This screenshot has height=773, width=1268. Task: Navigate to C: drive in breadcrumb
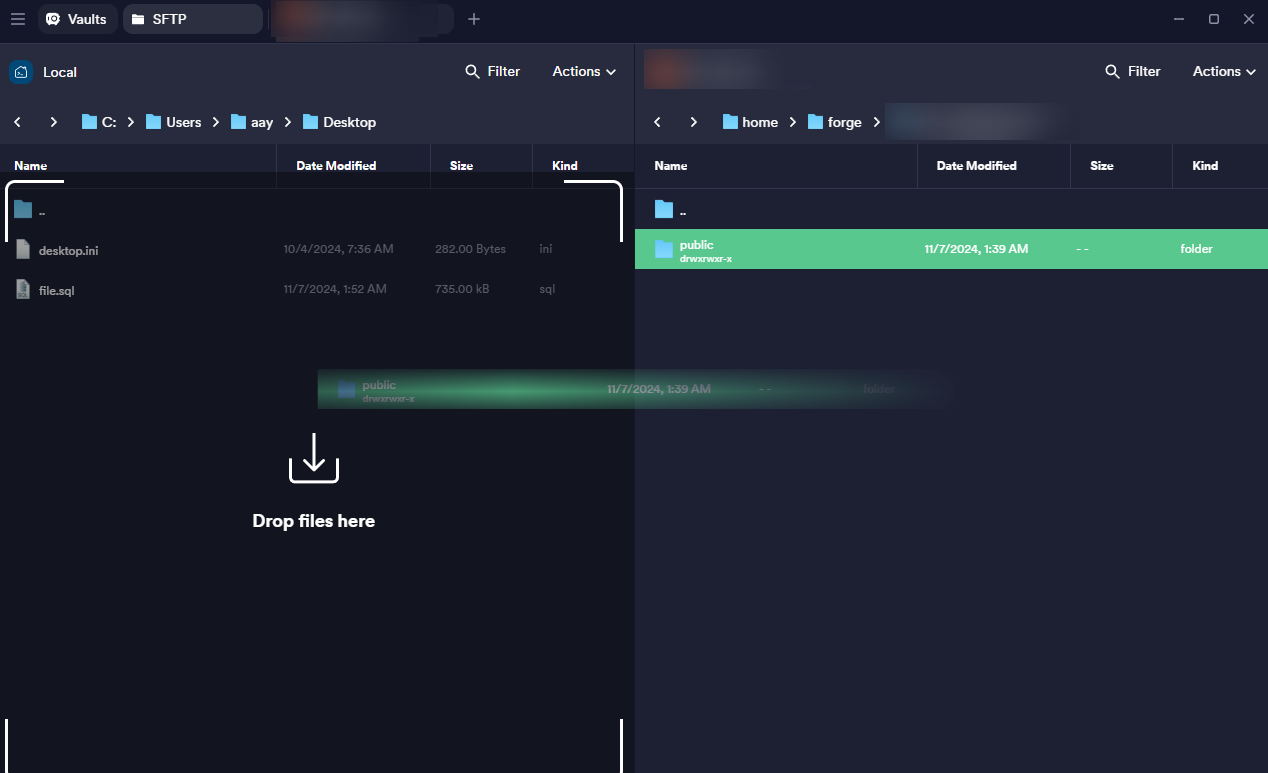[x=99, y=122]
